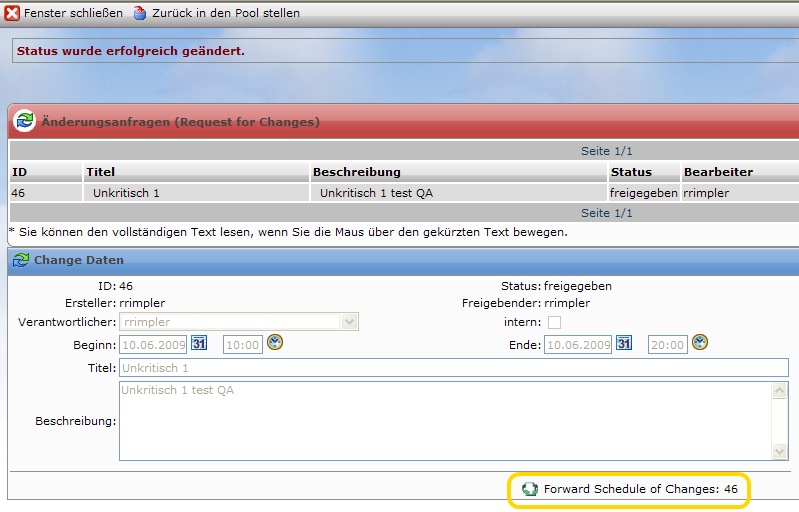Open the Beginn date calendar picker

coord(198,343)
